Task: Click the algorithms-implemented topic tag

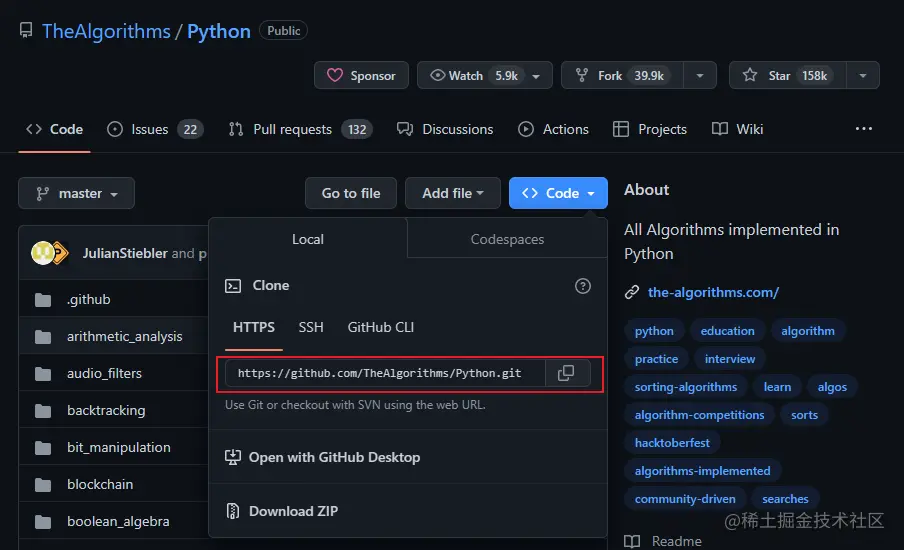Action: tap(702, 470)
